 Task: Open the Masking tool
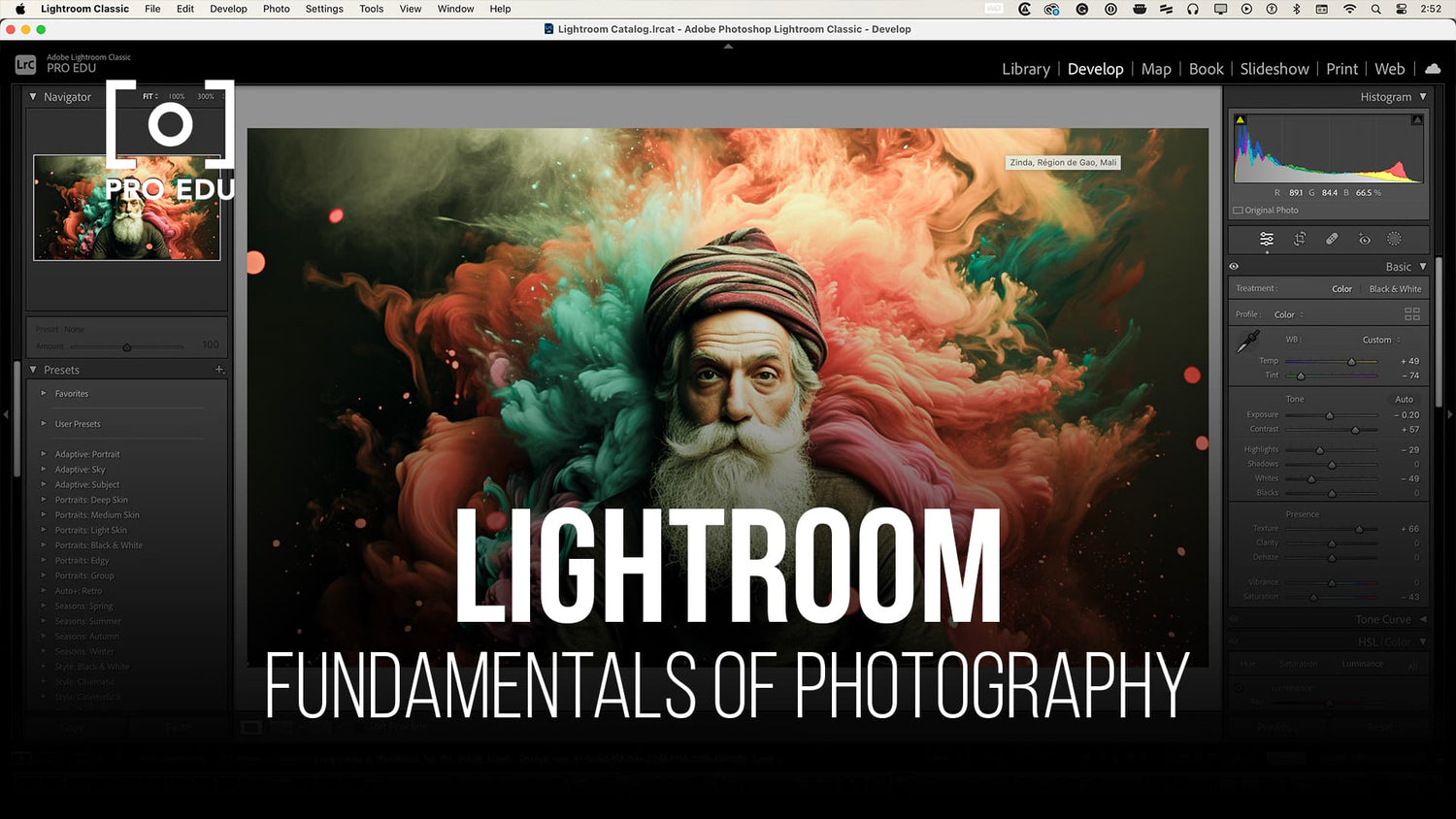(x=1394, y=239)
